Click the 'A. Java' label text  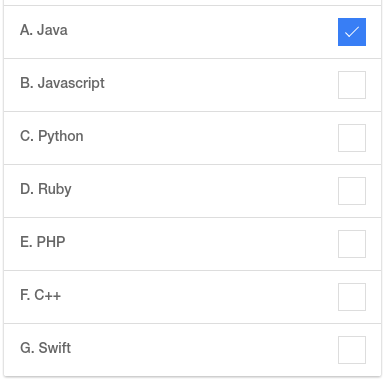pyautogui.click(x=44, y=30)
